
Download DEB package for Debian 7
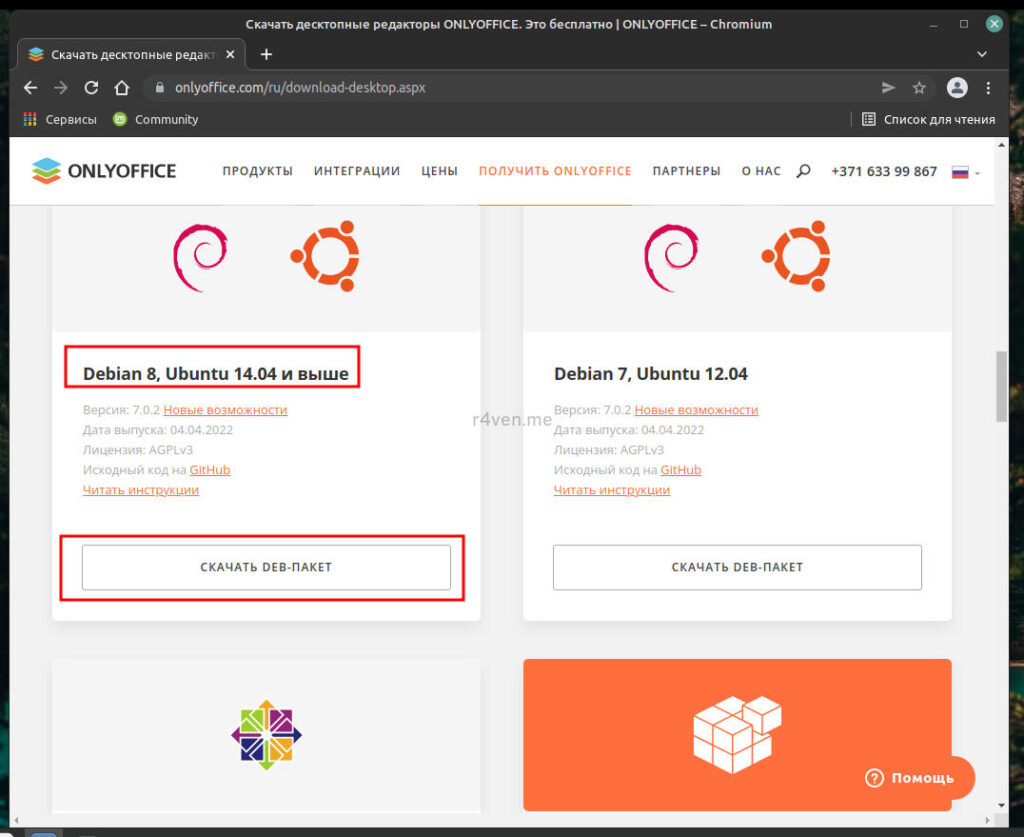pyautogui.click(x=737, y=567)
